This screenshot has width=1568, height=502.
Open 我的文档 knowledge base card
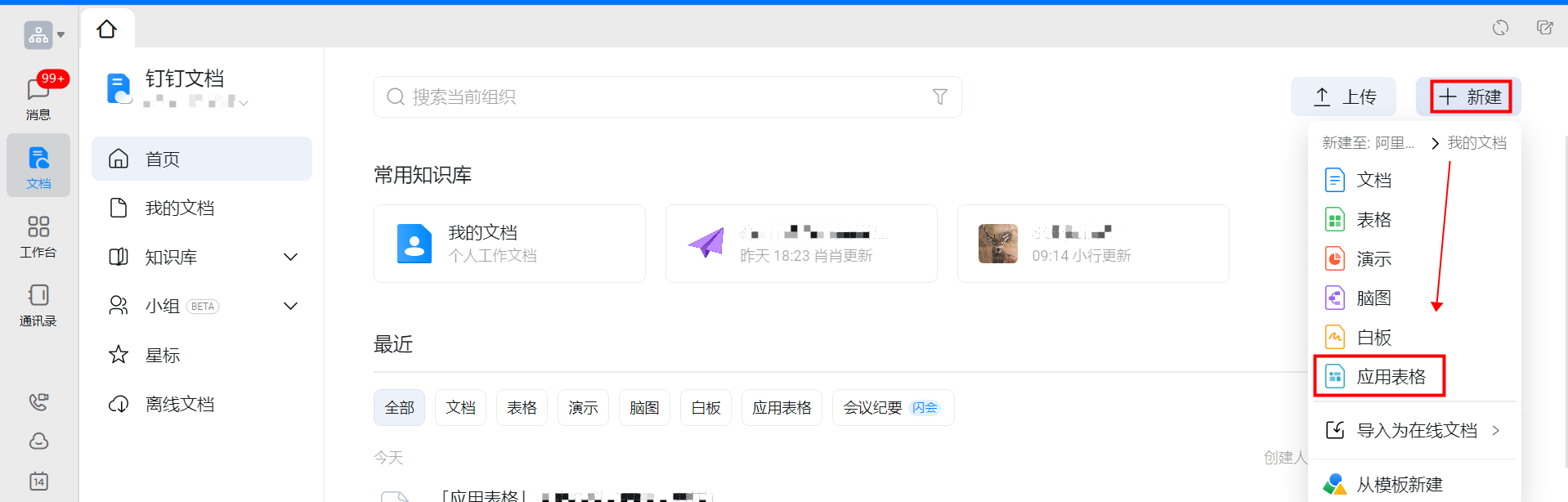(x=509, y=244)
